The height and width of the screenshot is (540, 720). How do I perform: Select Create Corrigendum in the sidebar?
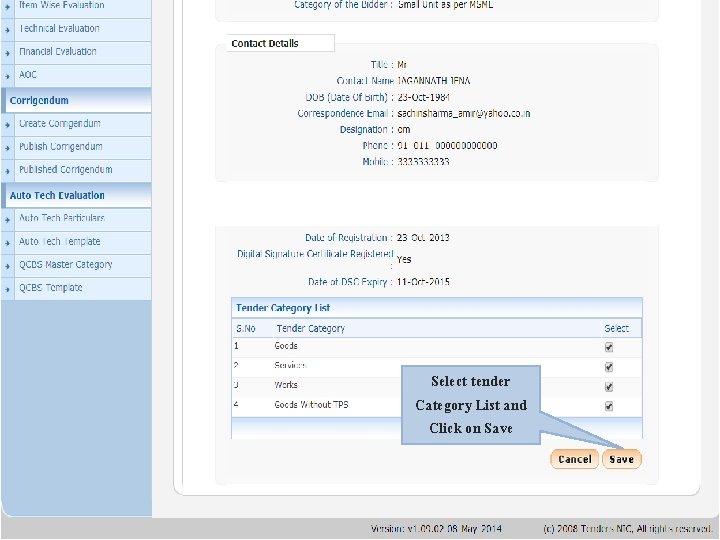(59, 124)
